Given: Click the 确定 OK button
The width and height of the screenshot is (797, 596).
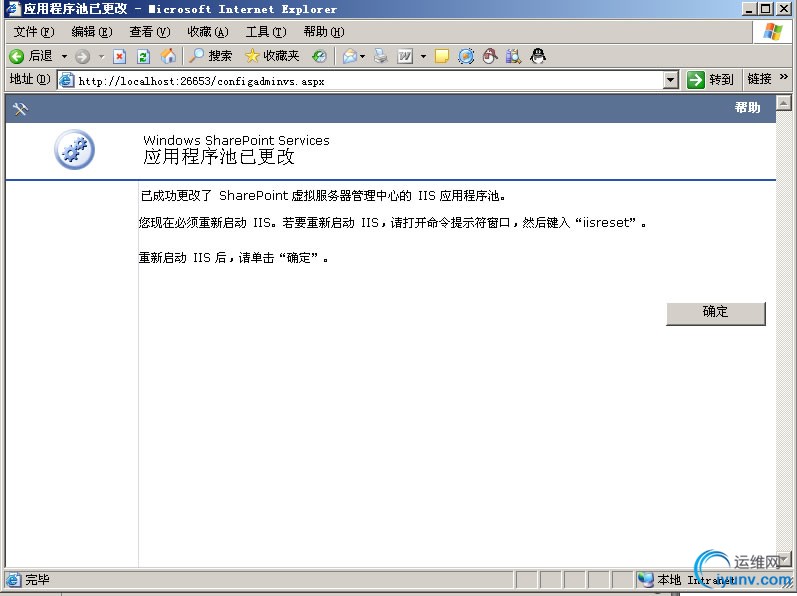Looking at the screenshot, I should (716, 313).
